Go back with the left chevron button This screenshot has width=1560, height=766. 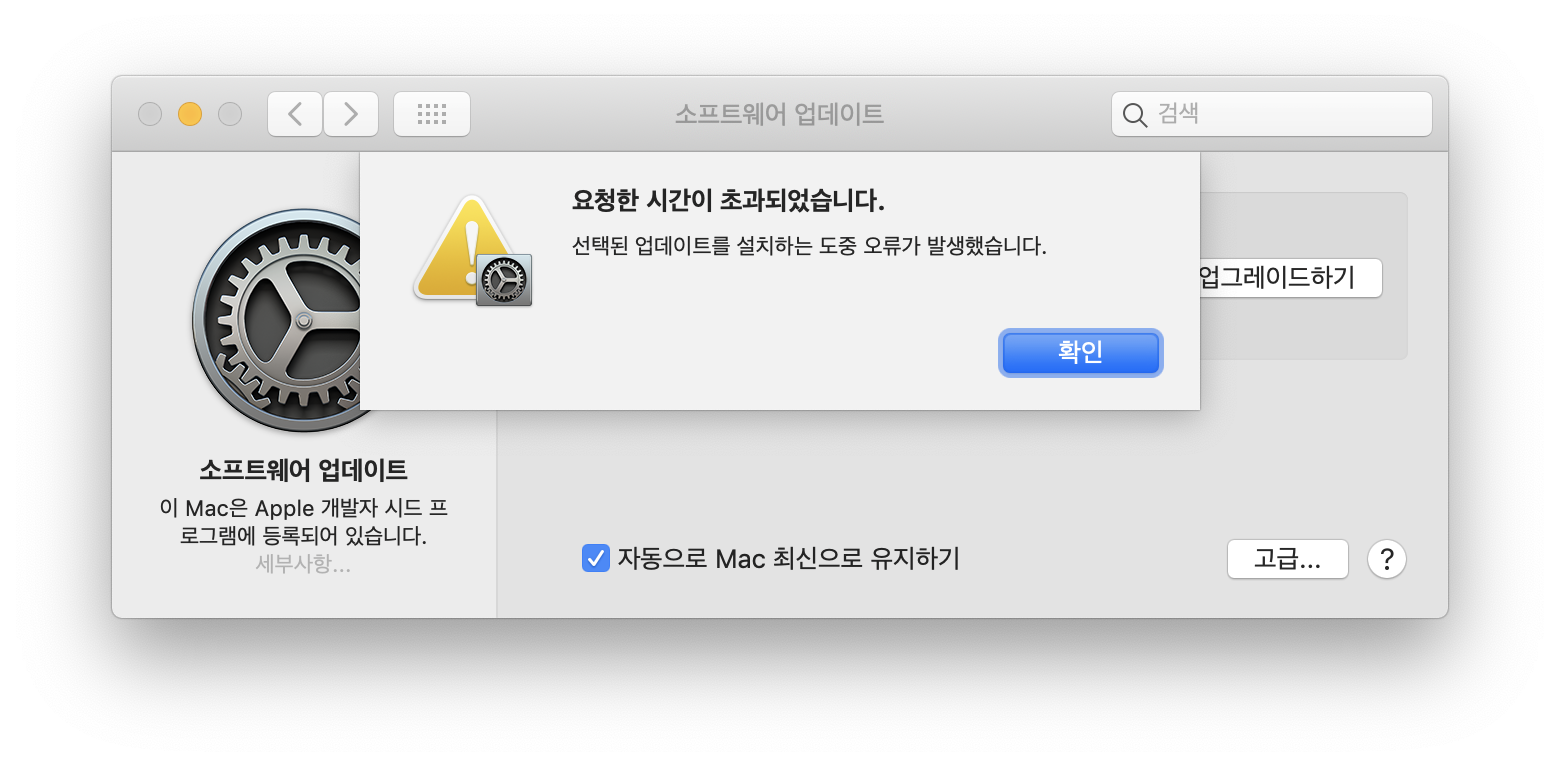(x=295, y=114)
